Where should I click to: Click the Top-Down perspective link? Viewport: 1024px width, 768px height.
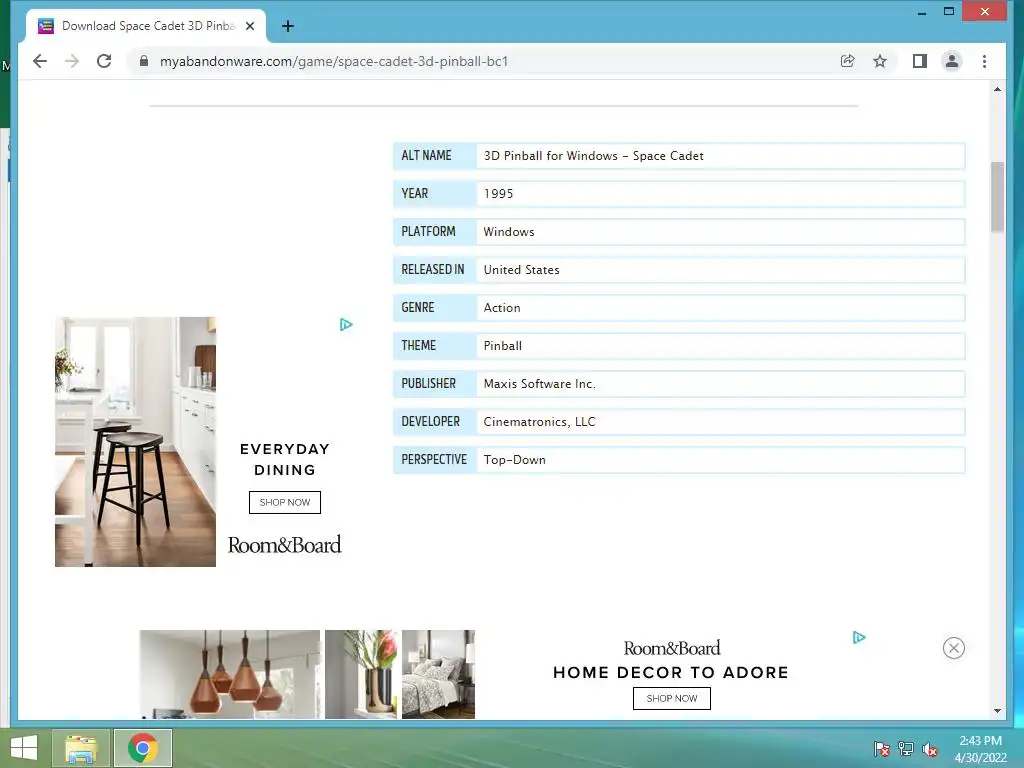[x=515, y=460]
